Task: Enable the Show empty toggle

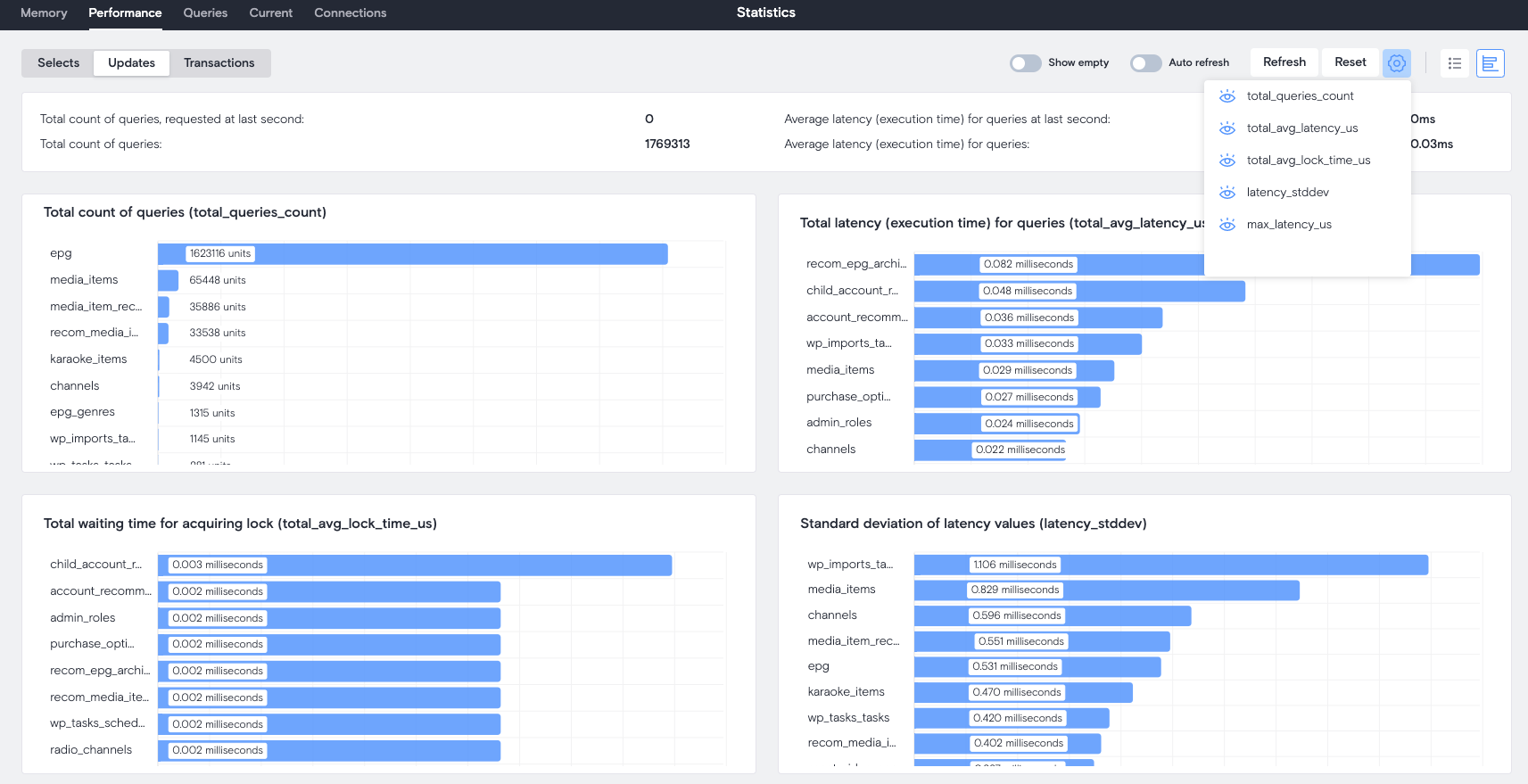Action: tap(1025, 63)
